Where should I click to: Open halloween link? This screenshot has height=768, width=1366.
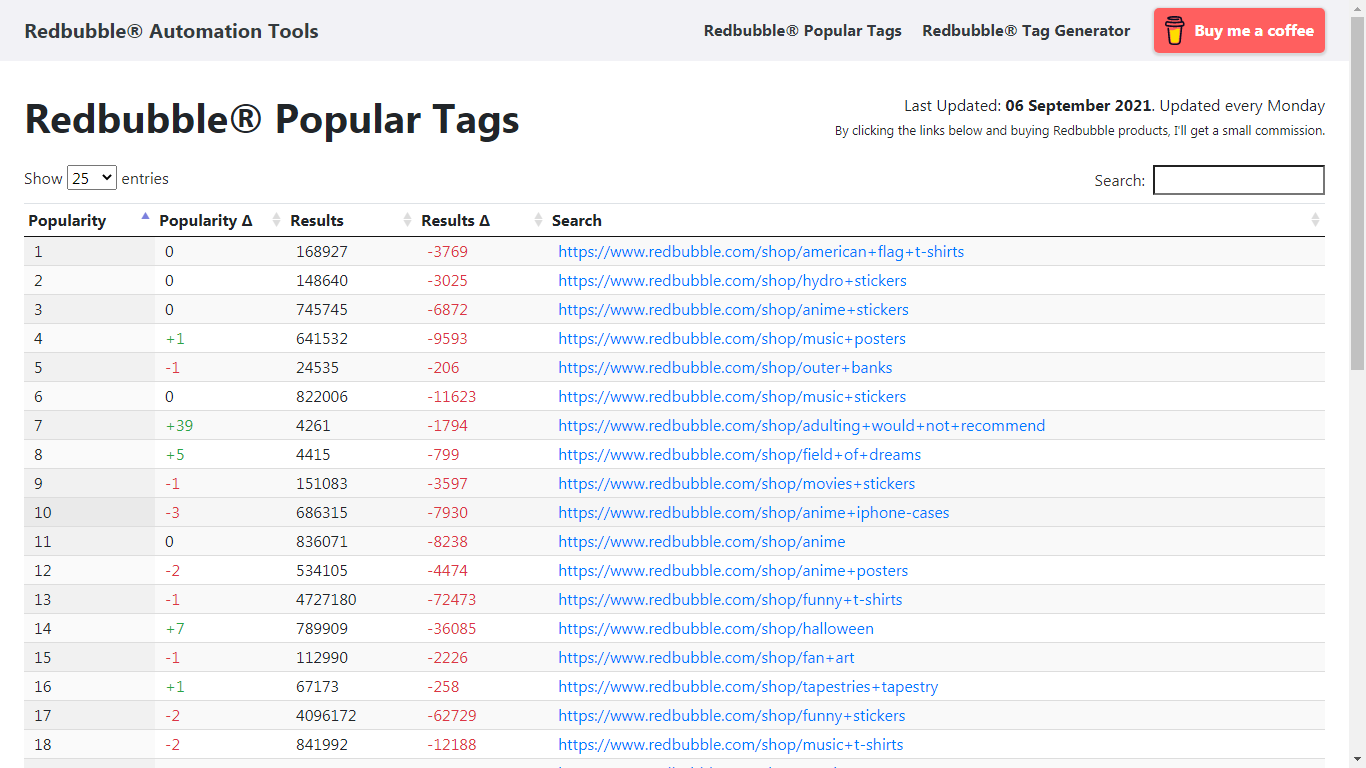tap(716, 629)
